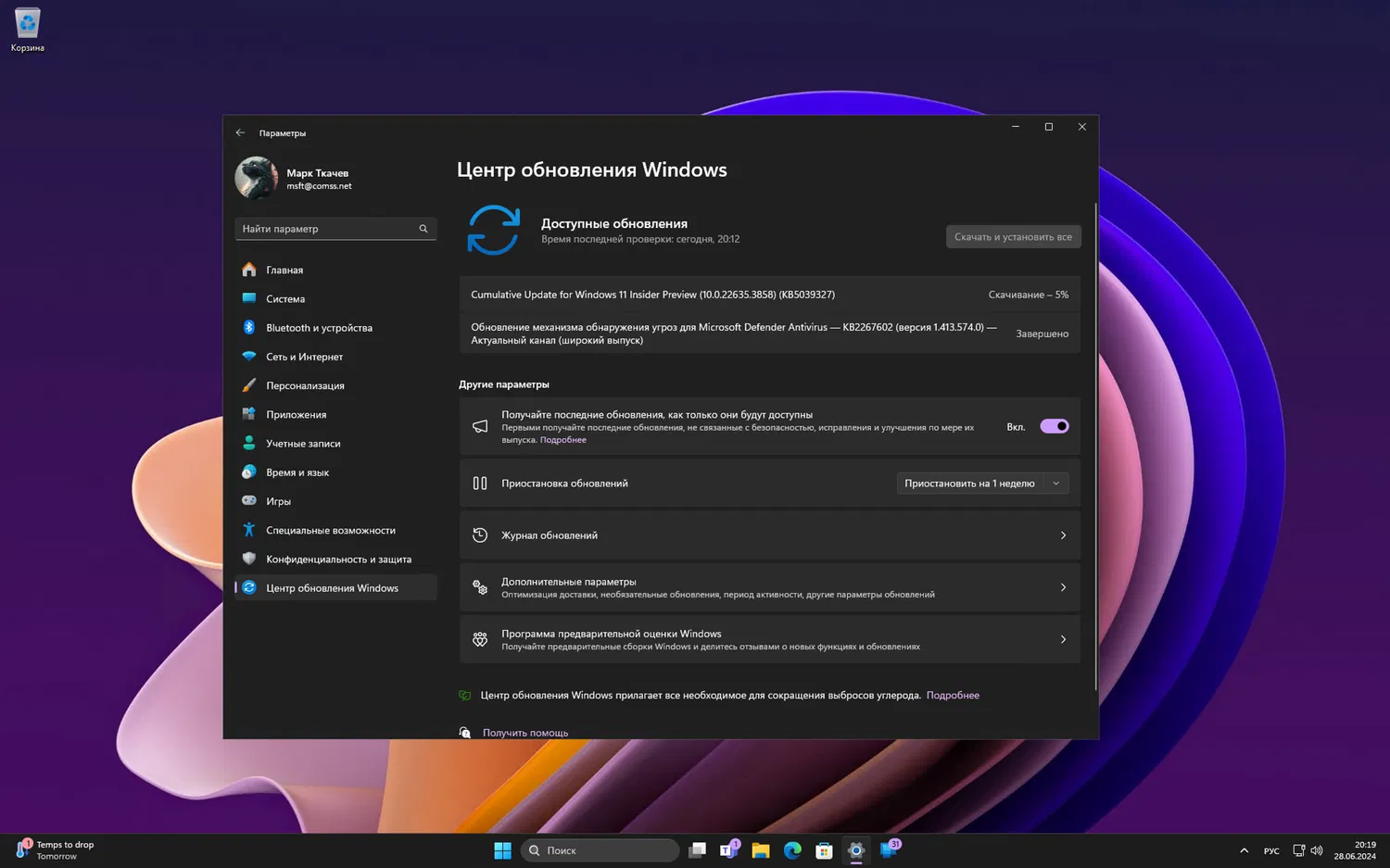Click the Скачать и установить все button

pyautogui.click(x=1013, y=237)
